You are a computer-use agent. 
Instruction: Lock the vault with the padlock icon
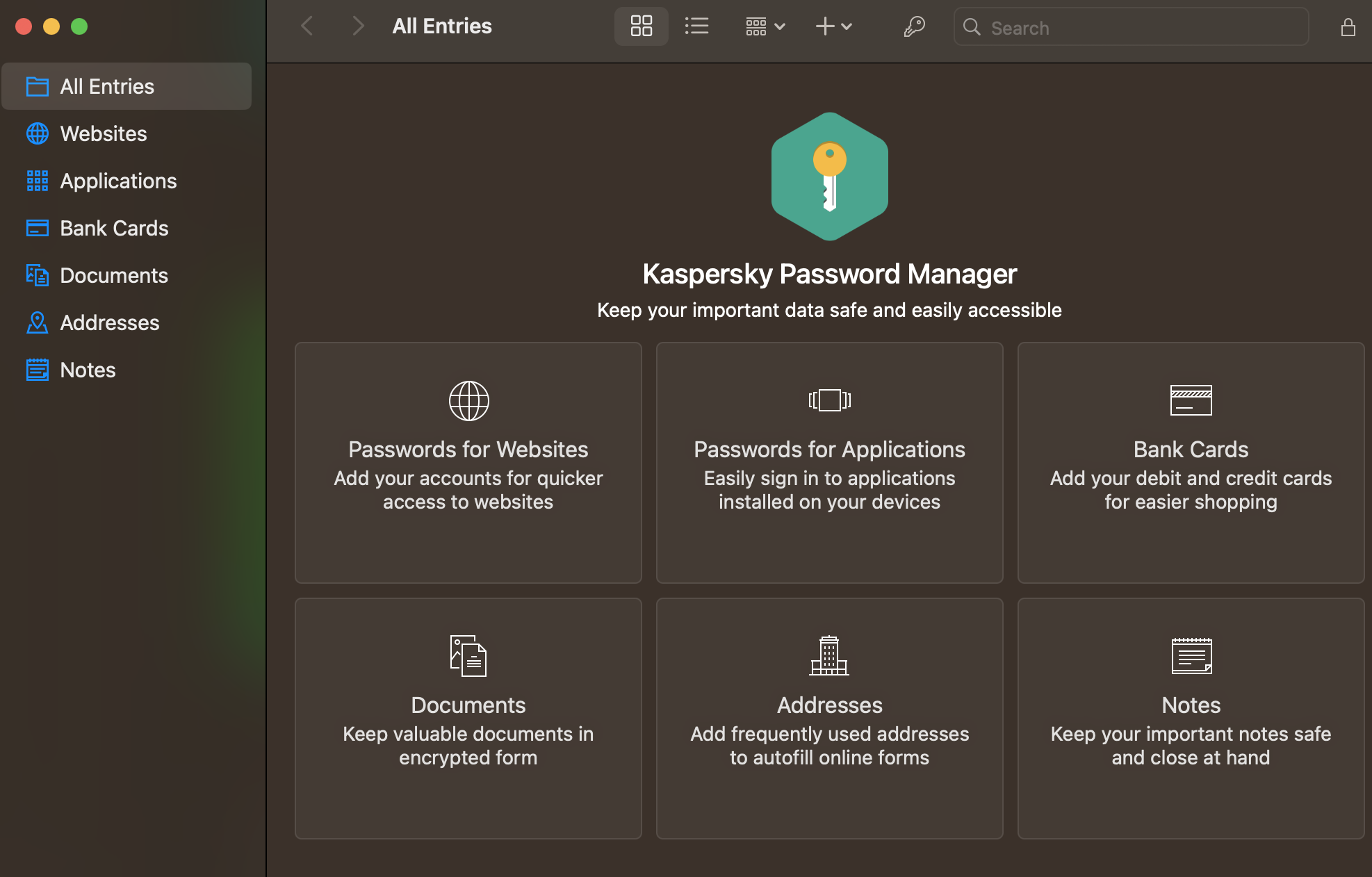click(x=1348, y=27)
